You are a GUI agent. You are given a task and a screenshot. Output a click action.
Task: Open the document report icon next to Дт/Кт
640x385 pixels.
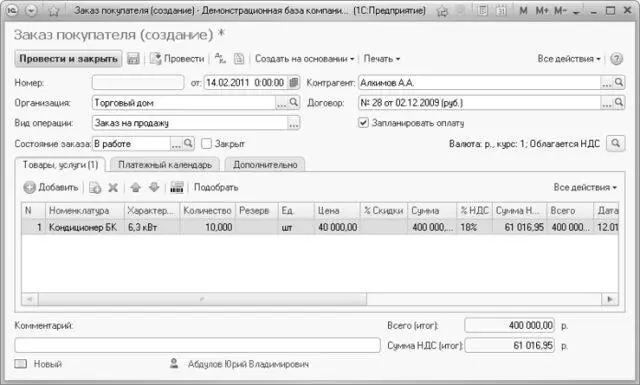239,59
